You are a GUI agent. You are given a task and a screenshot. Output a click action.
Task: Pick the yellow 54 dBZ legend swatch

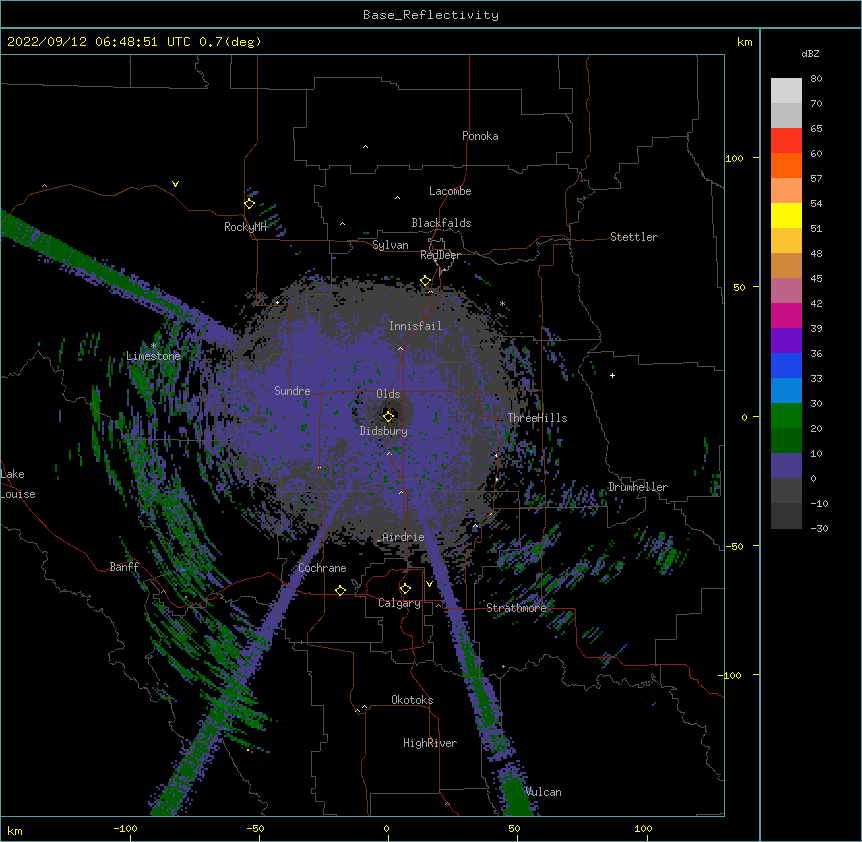coord(786,215)
